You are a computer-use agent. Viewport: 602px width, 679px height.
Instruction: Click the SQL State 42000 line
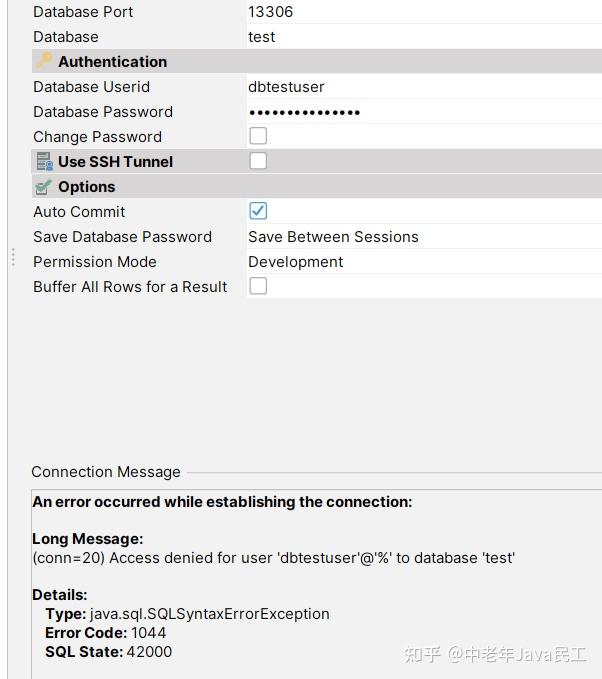[109, 652]
